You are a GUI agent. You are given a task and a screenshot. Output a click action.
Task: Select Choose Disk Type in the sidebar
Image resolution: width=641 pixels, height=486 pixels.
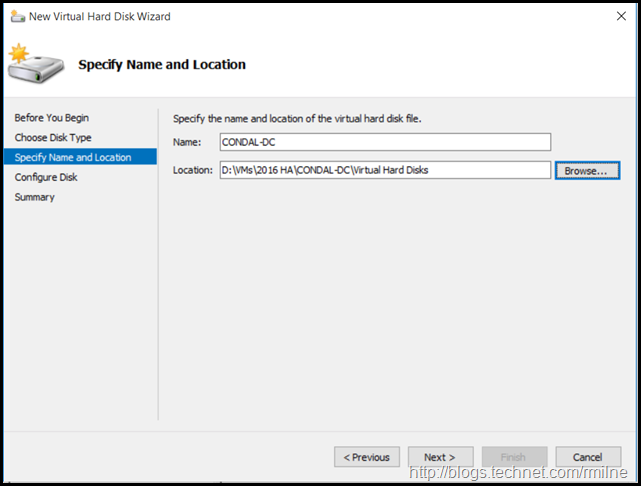click(53, 138)
